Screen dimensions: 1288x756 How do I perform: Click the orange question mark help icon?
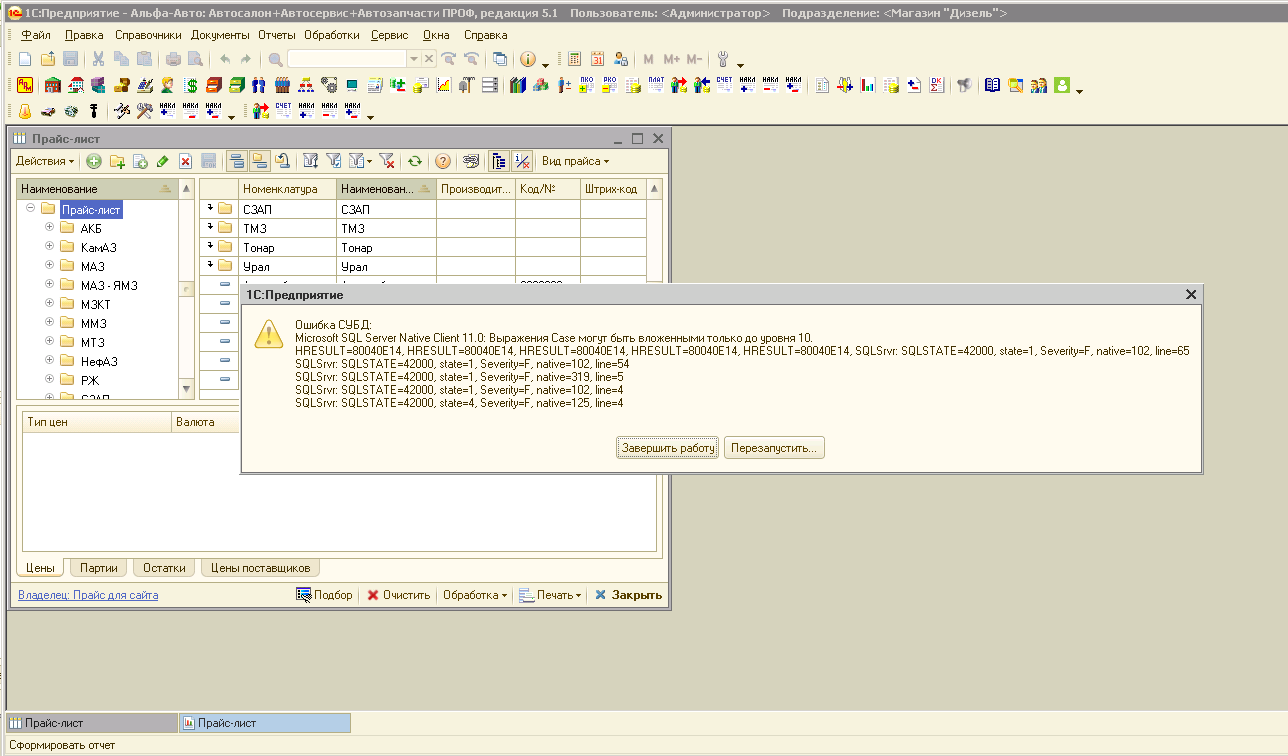[x=442, y=161]
